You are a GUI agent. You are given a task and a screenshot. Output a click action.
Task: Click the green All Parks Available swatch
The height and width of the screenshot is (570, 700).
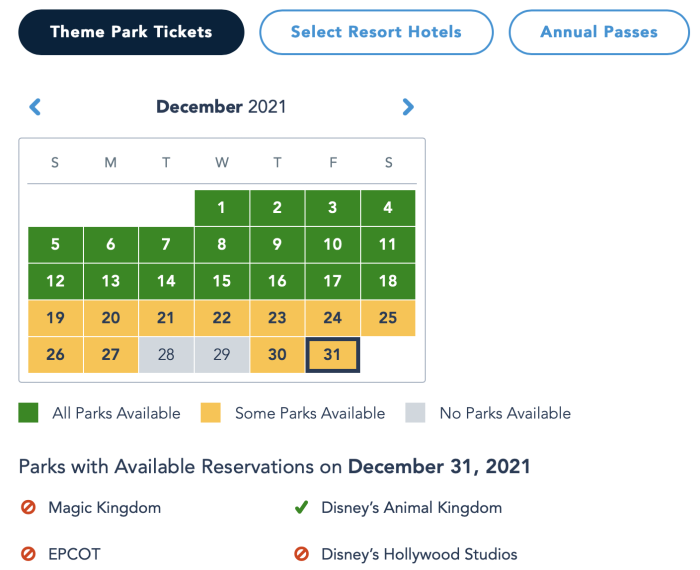(x=28, y=413)
